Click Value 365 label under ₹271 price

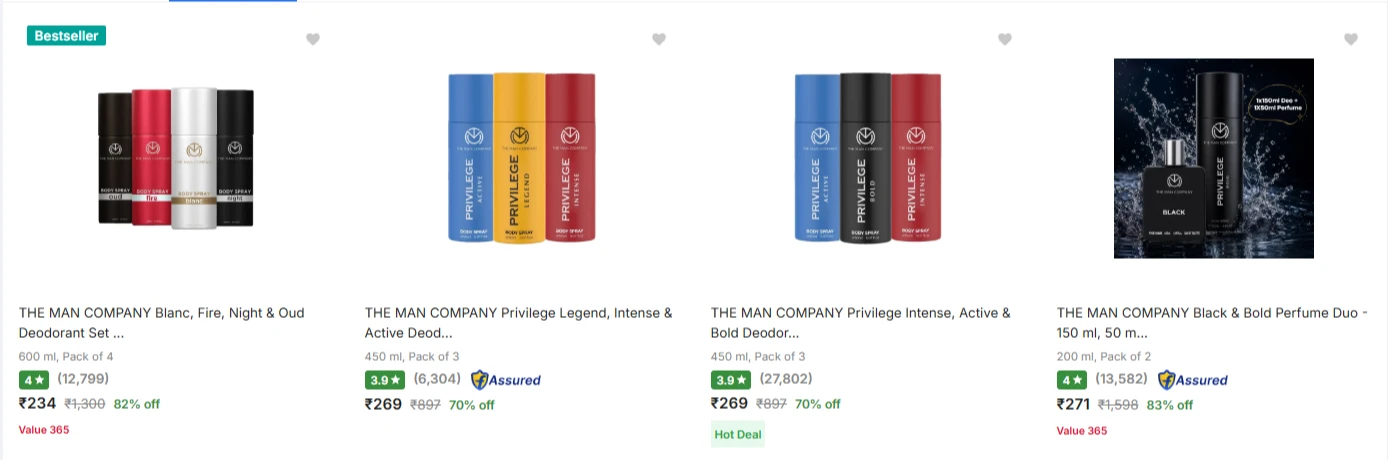tap(1082, 430)
